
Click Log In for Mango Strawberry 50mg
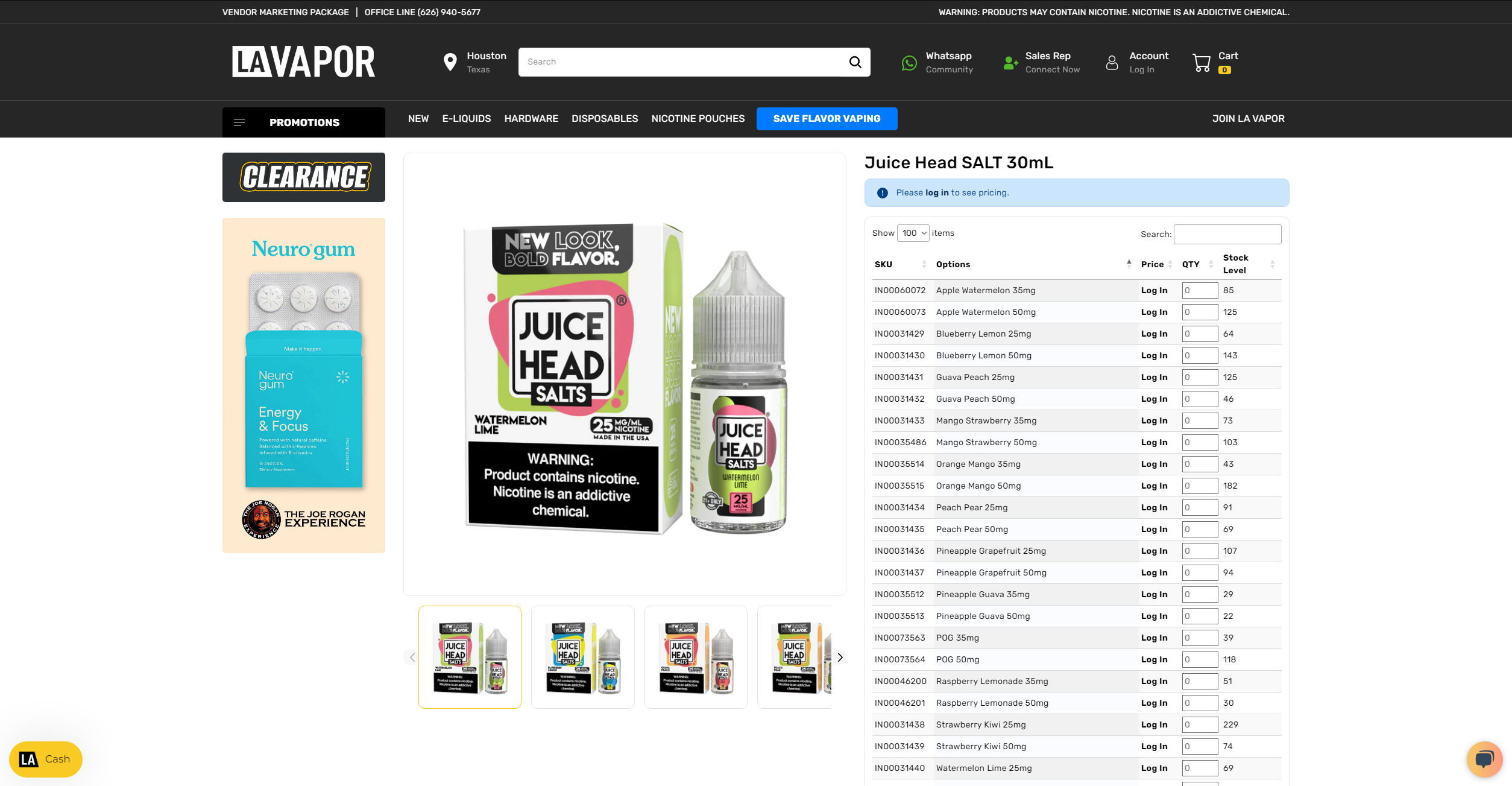(1154, 443)
